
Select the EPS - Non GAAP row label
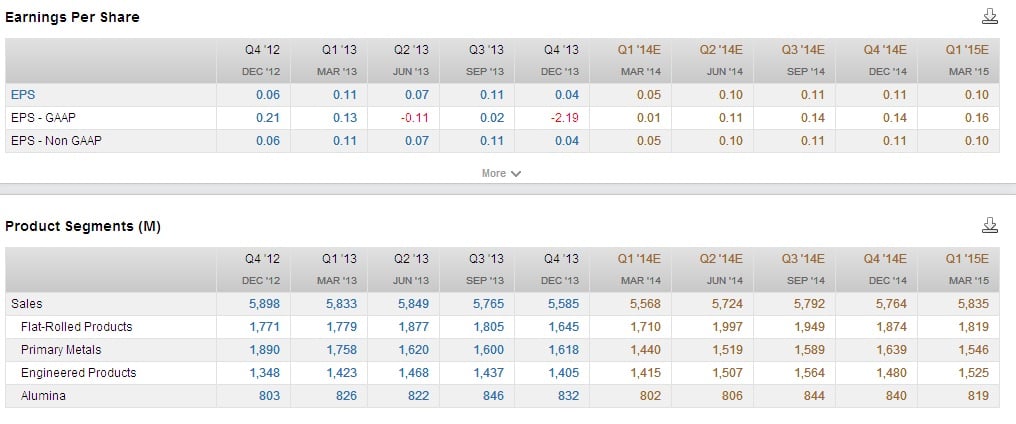(56, 141)
